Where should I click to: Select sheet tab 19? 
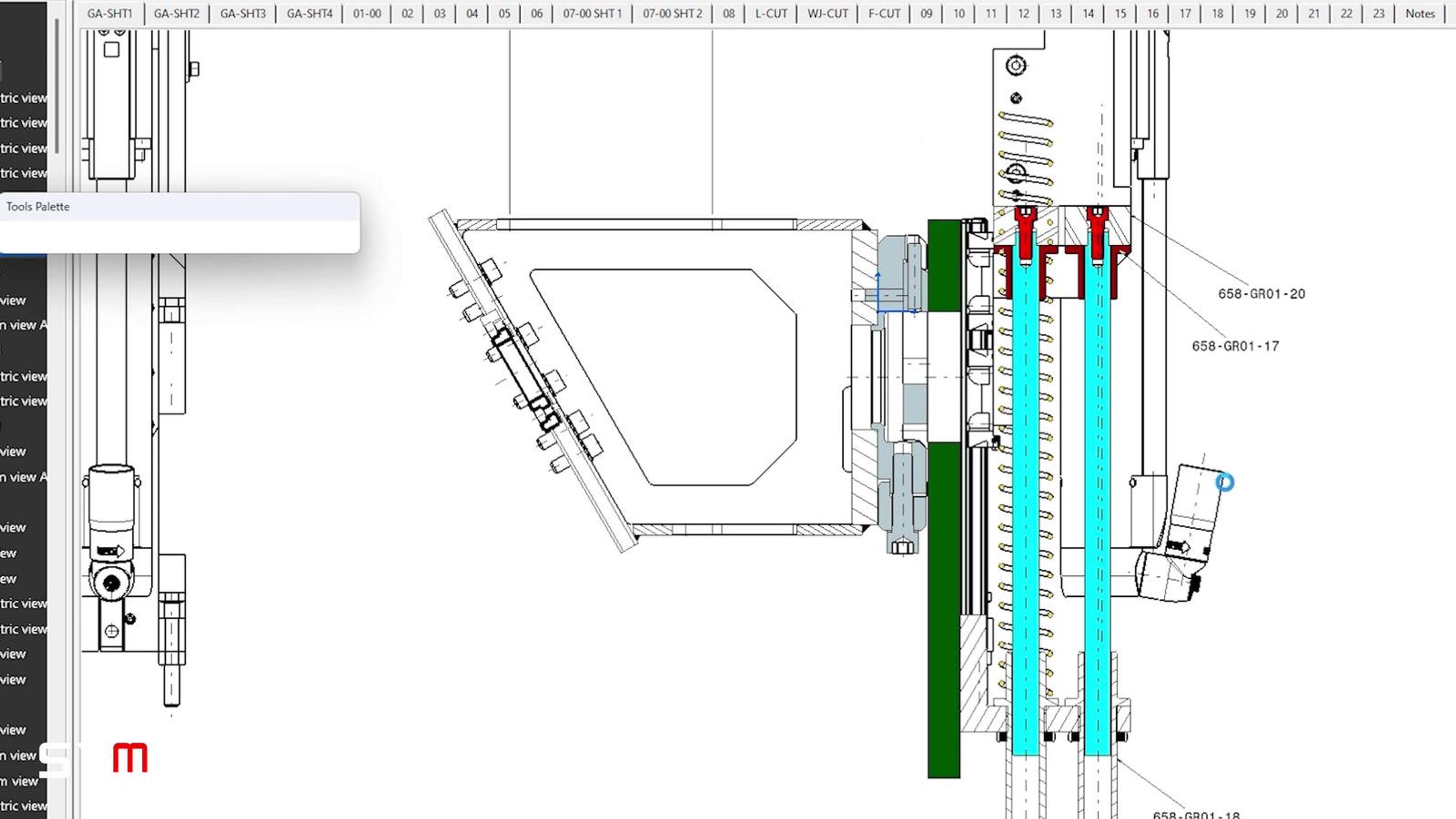[1249, 14]
